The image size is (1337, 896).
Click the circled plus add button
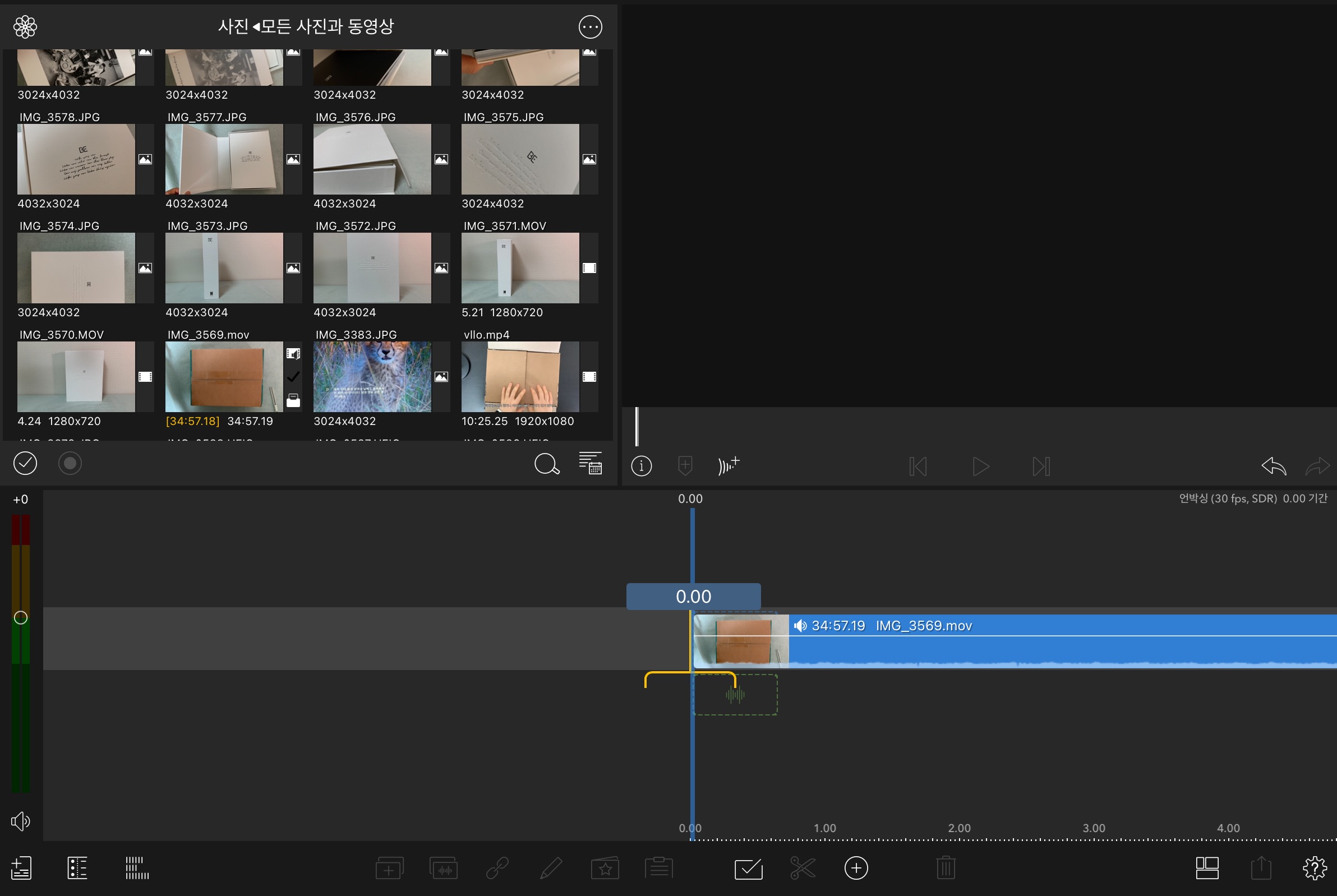(856, 868)
